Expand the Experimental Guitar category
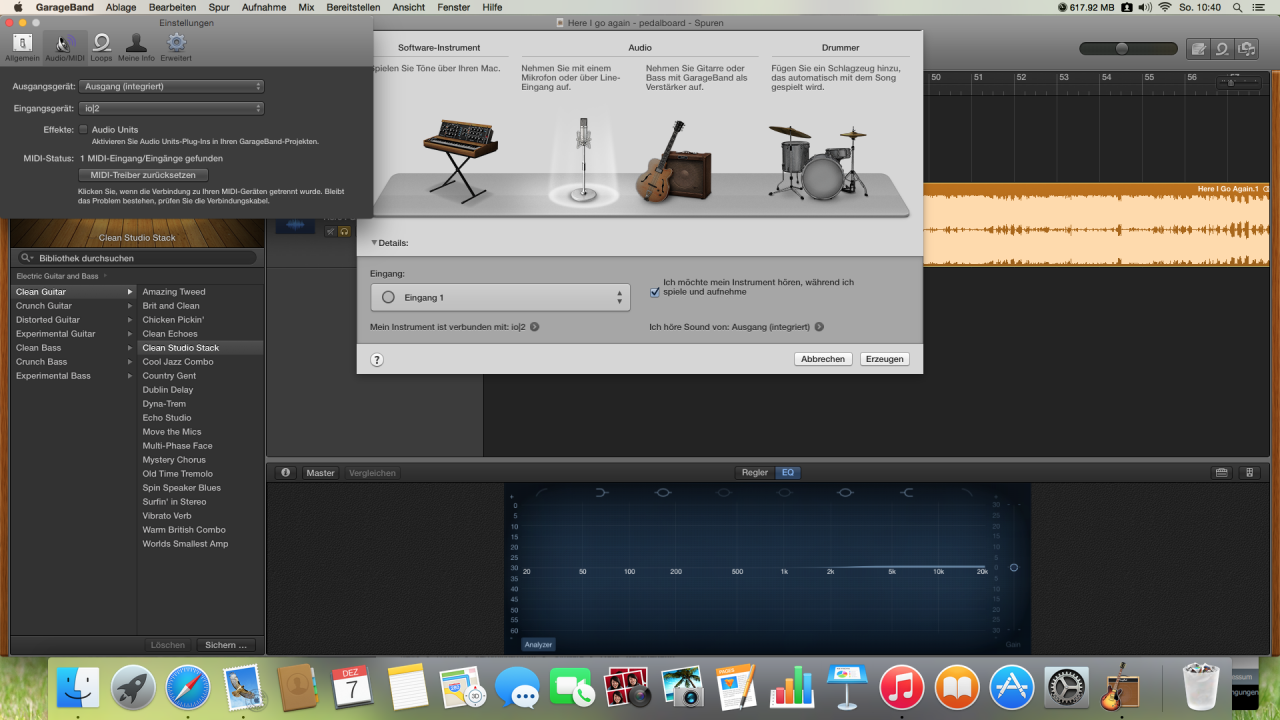 (129, 334)
